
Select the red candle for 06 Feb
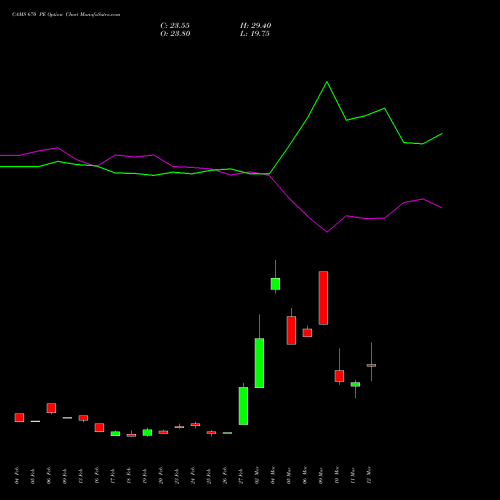click(x=51, y=408)
